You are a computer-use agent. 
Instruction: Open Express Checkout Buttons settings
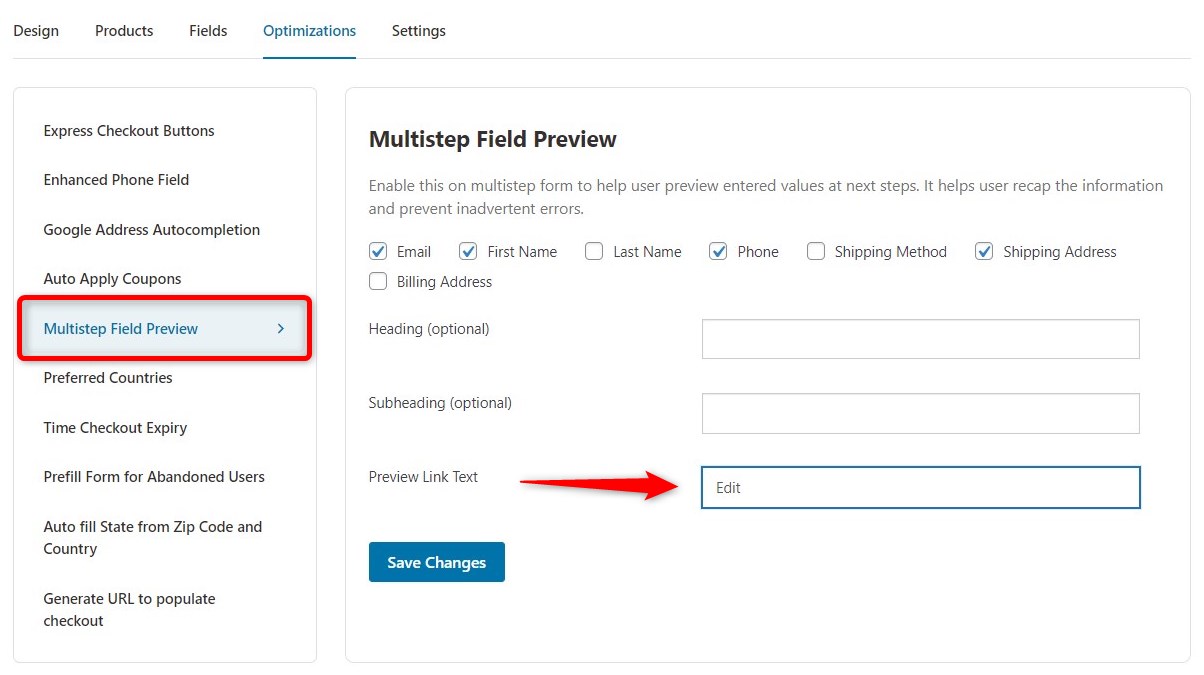pyautogui.click(x=128, y=130)
